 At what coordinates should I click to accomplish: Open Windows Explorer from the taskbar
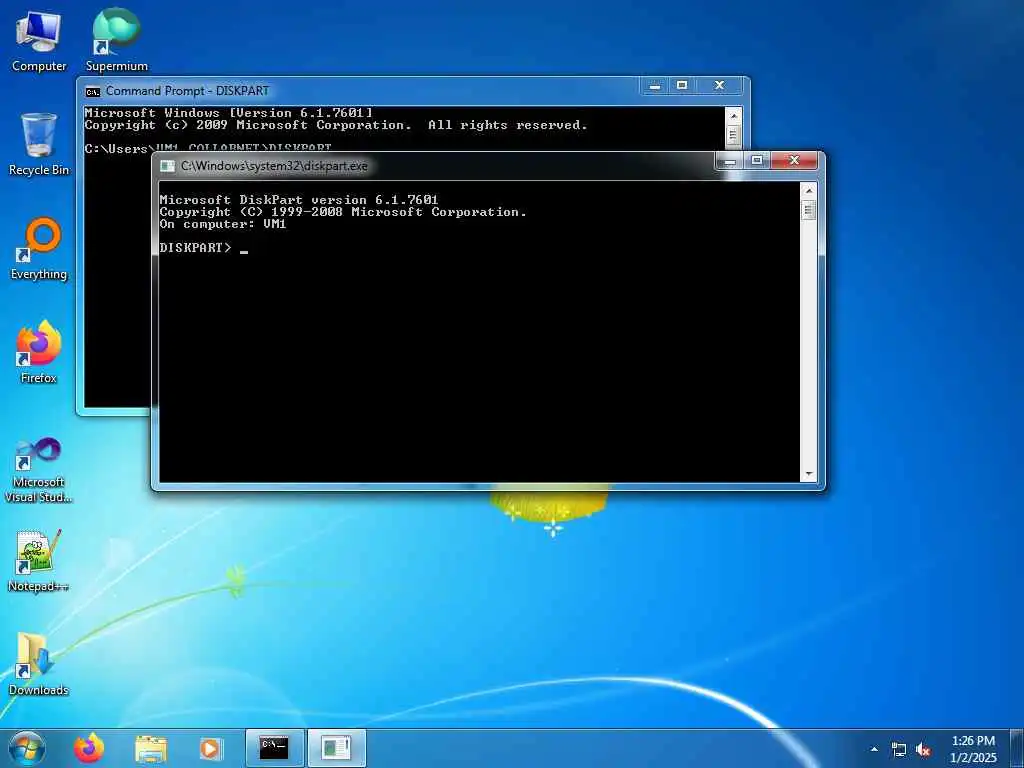151,748
